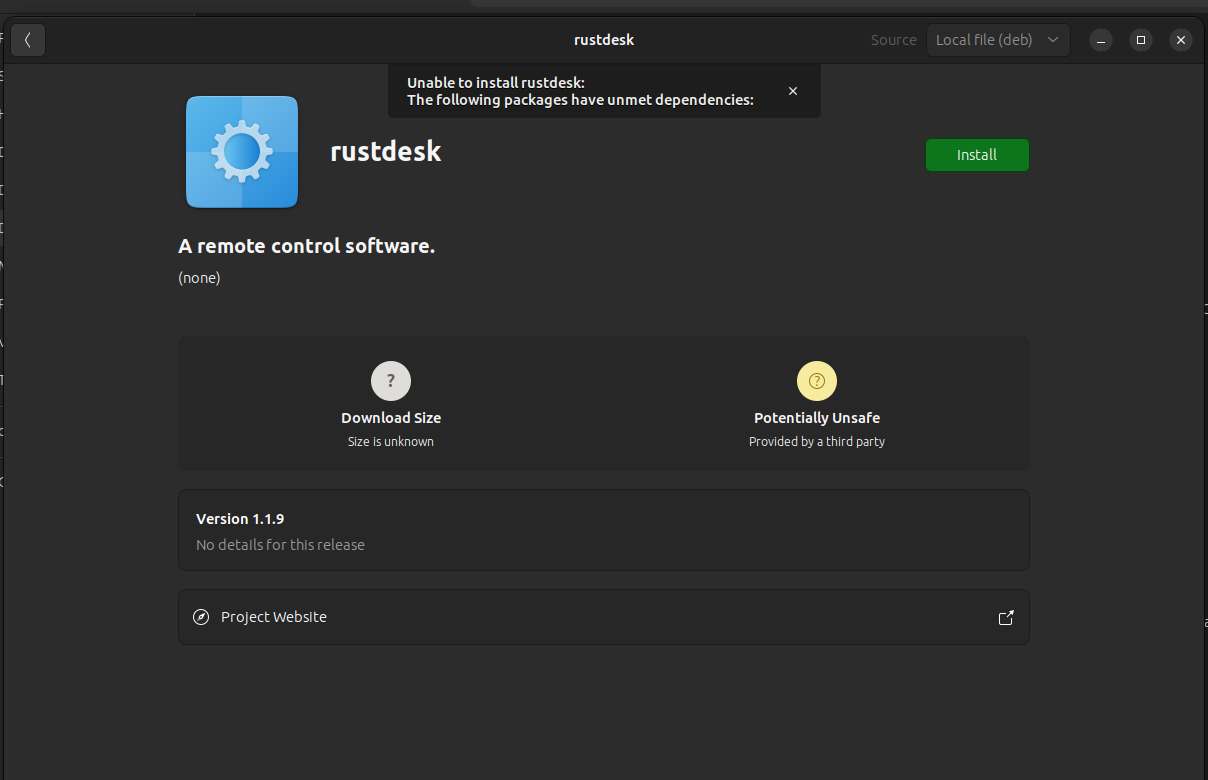Click the compass icon beside Project Website
The image size is (1208, 780).
[201, 617]
